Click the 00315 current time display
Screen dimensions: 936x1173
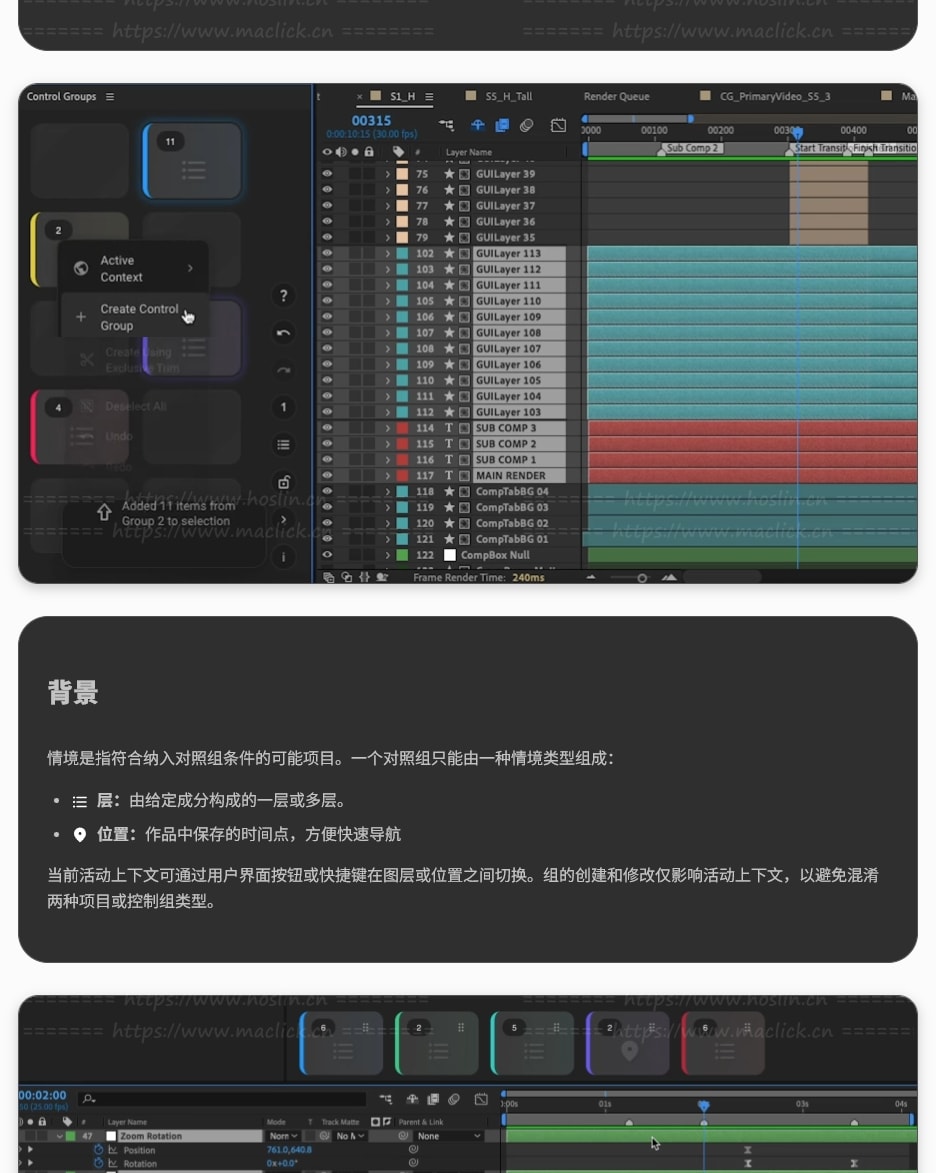pyautogui.click(x=371, y=120)
